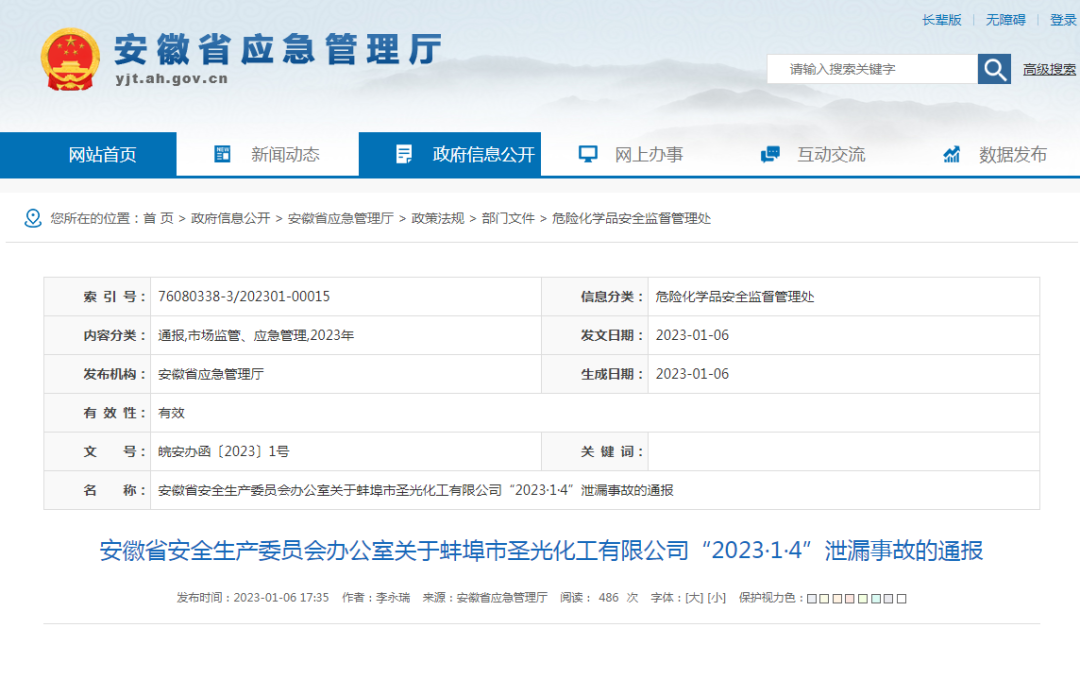1080x679 pixels.
Task: Click the 索引号 row label
Action: coord(114,297)
